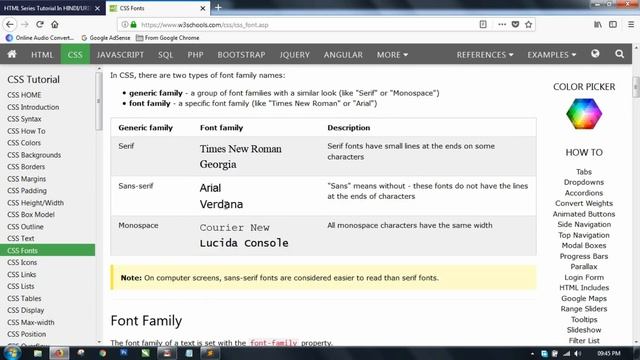Open the Login Form how-to link
Viewport: 640px width, 360px height.
pyautogui.click(x=584, y=278)
